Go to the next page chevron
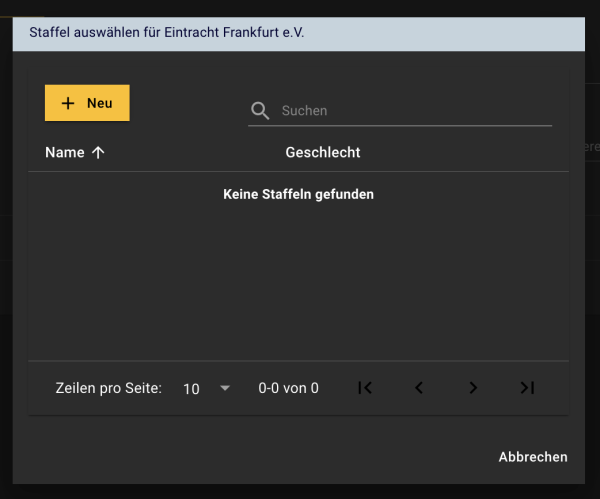The height and width of the screenshot is (499, 600). point(473,388)
